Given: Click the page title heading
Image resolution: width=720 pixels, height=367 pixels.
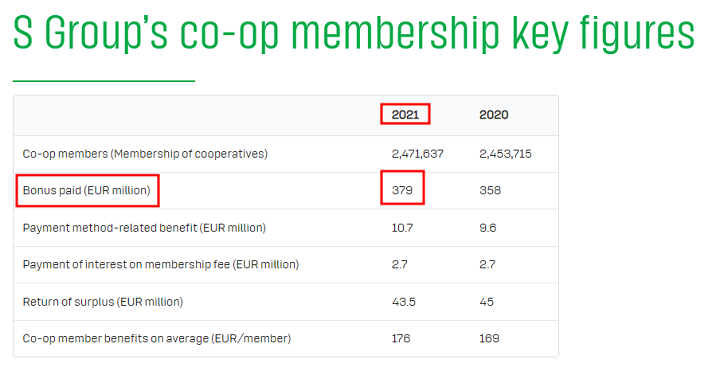Looking at the screenshot, I should [354, 34].
